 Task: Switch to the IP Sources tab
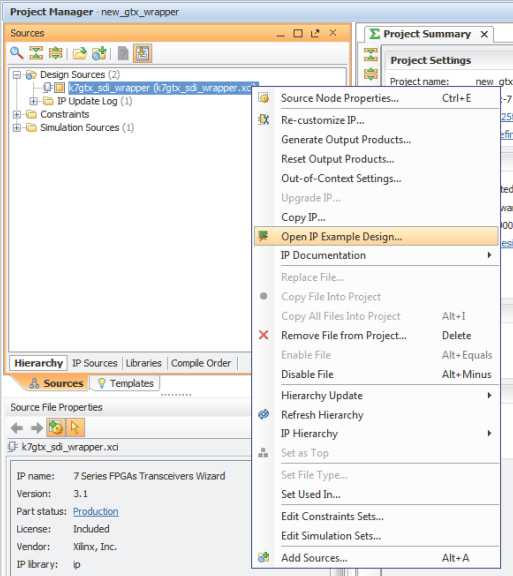95,363
